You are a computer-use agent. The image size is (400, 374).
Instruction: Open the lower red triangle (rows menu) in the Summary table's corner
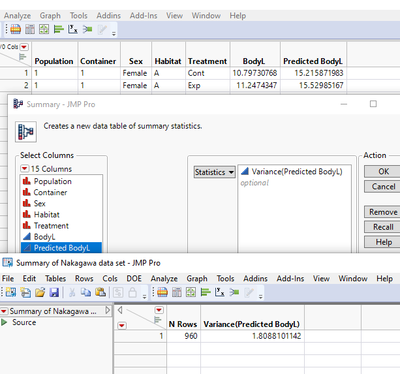coord(122,325)
